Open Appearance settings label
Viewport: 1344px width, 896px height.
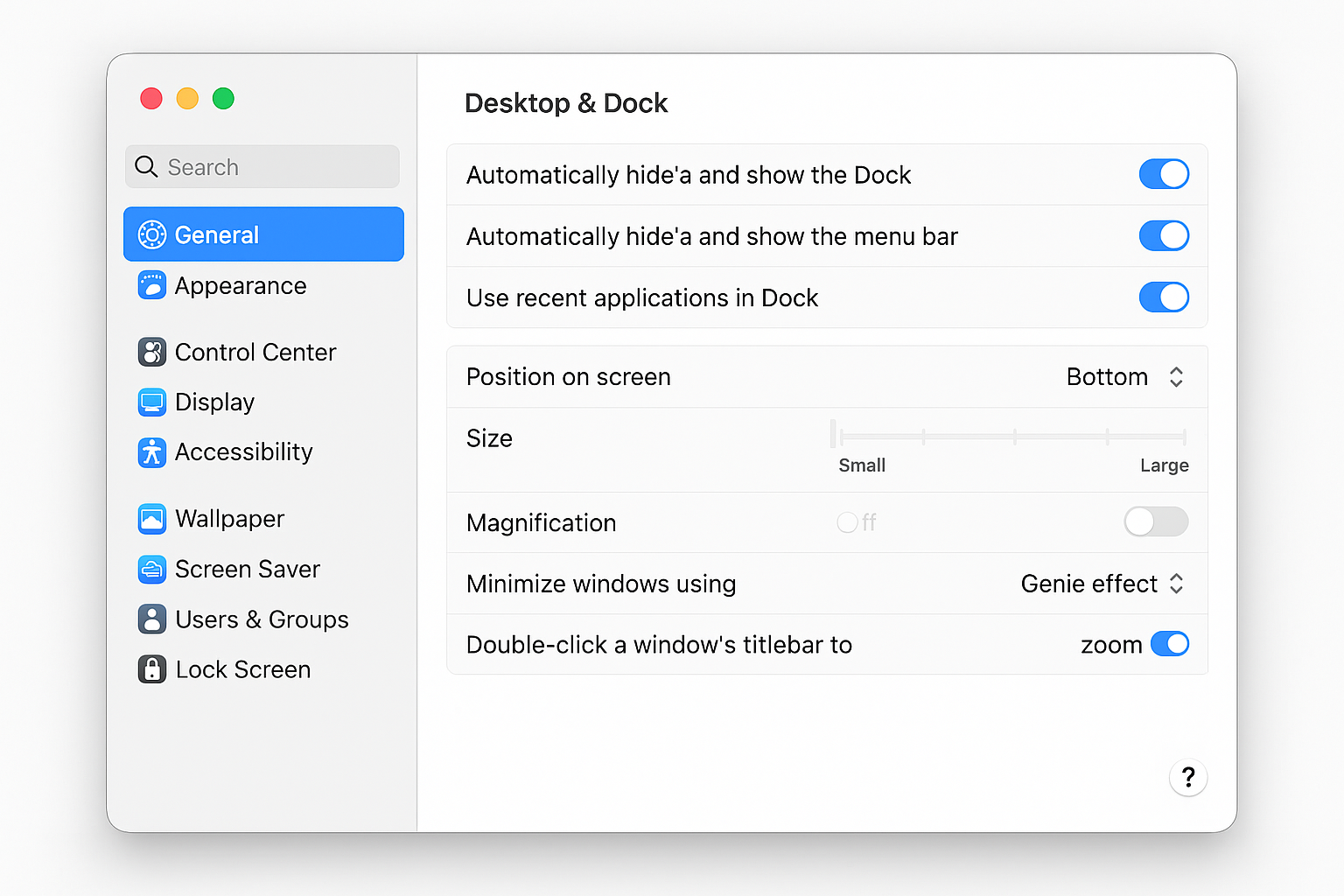241,286
